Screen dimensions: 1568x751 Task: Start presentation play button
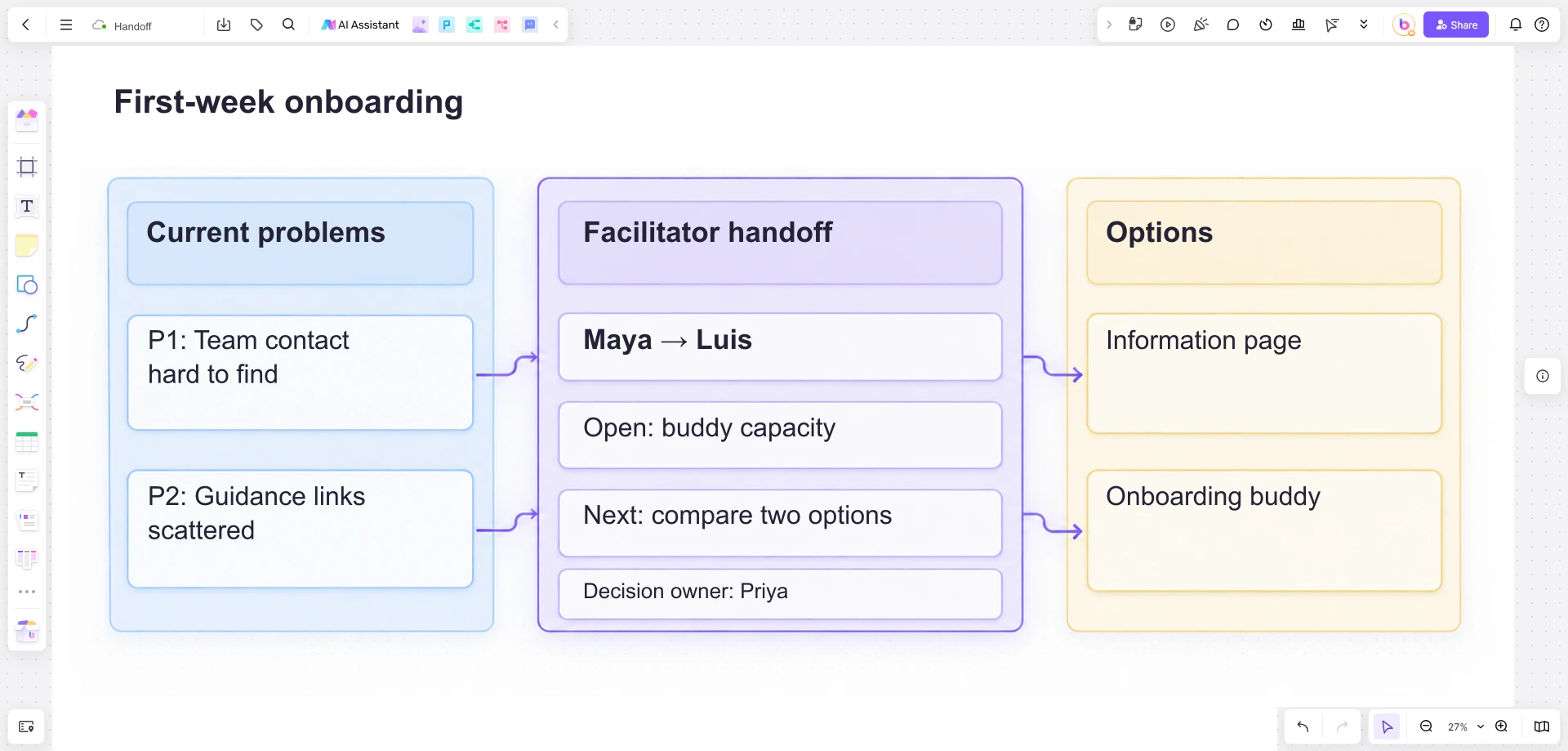pyautogui.click(x=1168, y=25)
